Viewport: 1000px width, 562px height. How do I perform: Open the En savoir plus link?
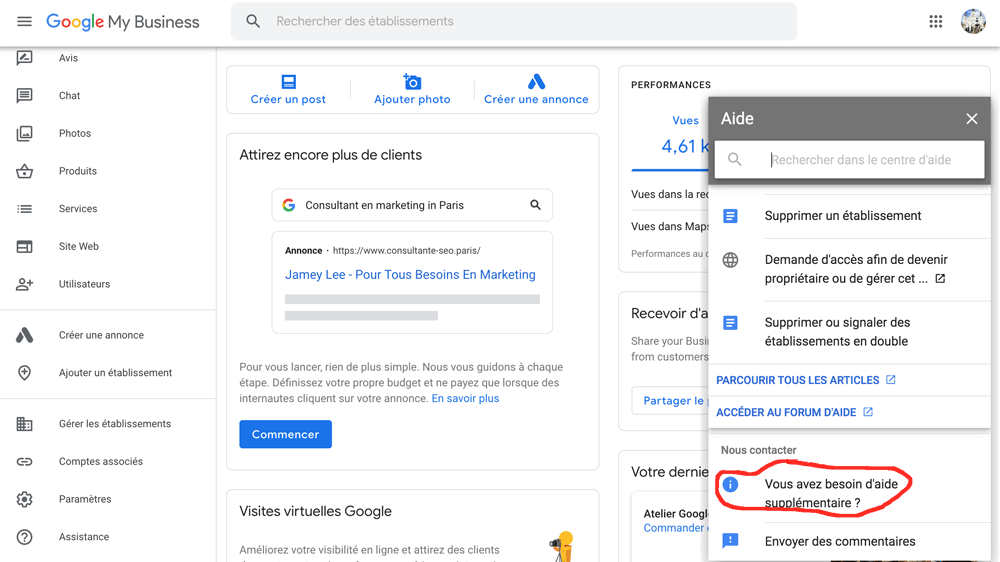point(465,399)
